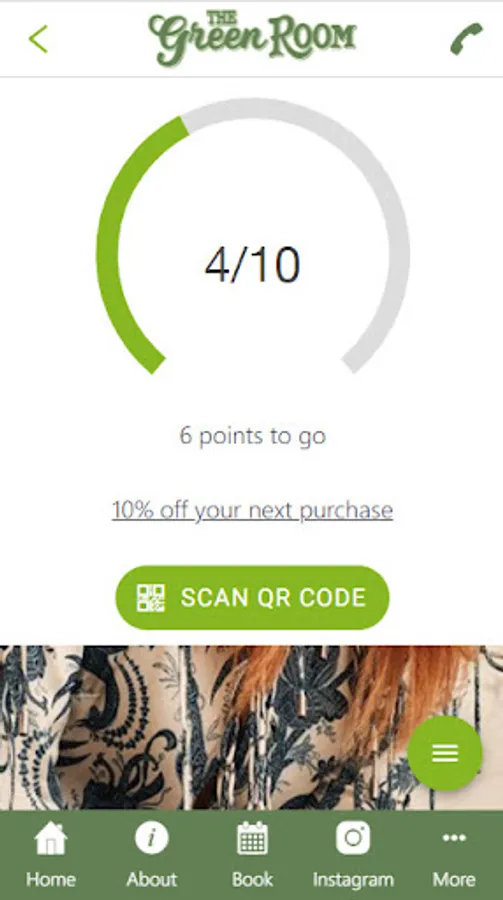This screenshot has width=503, height=900.
Task: Open the floating hamburger menu button
Action: click(445, 753)
